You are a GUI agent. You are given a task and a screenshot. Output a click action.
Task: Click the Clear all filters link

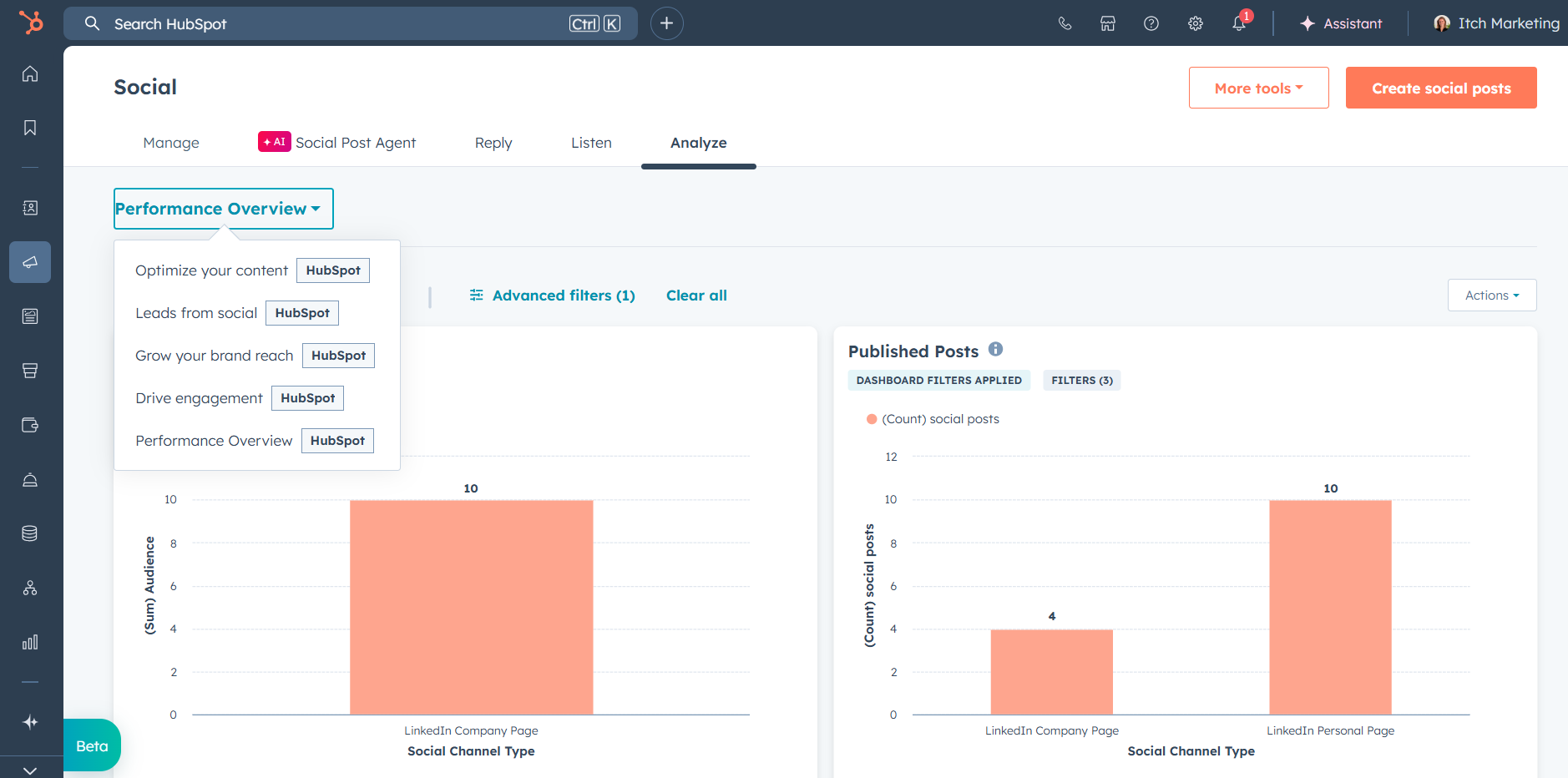click(x=696, y=296)
